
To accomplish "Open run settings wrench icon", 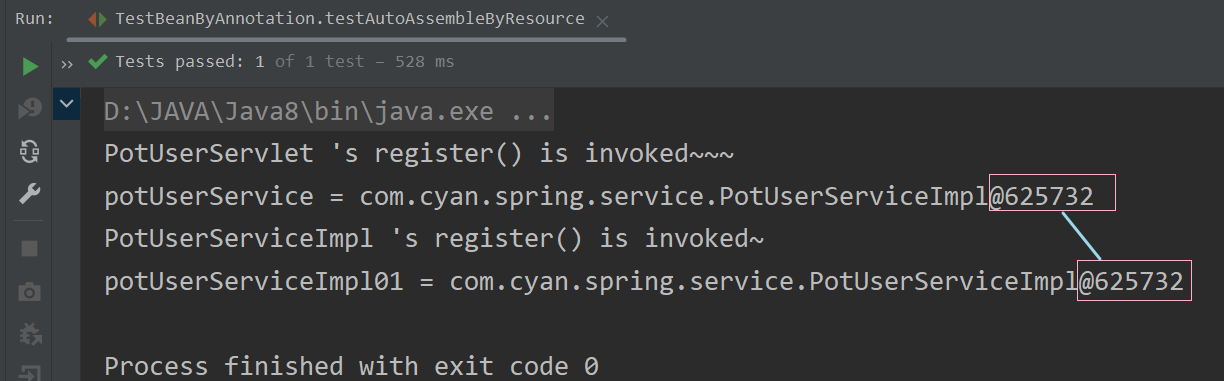I will click(30, 194).
